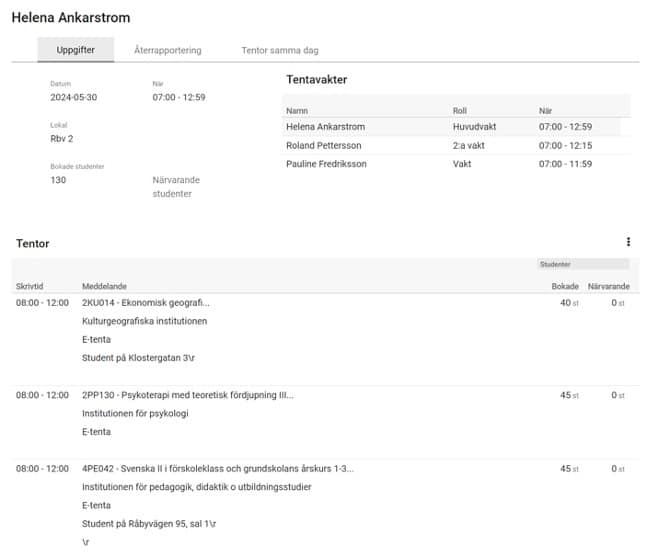This screenshot has width=648, height=558.
Task: Sort exams by Bokade column
Action: click(x=565, y=286)
